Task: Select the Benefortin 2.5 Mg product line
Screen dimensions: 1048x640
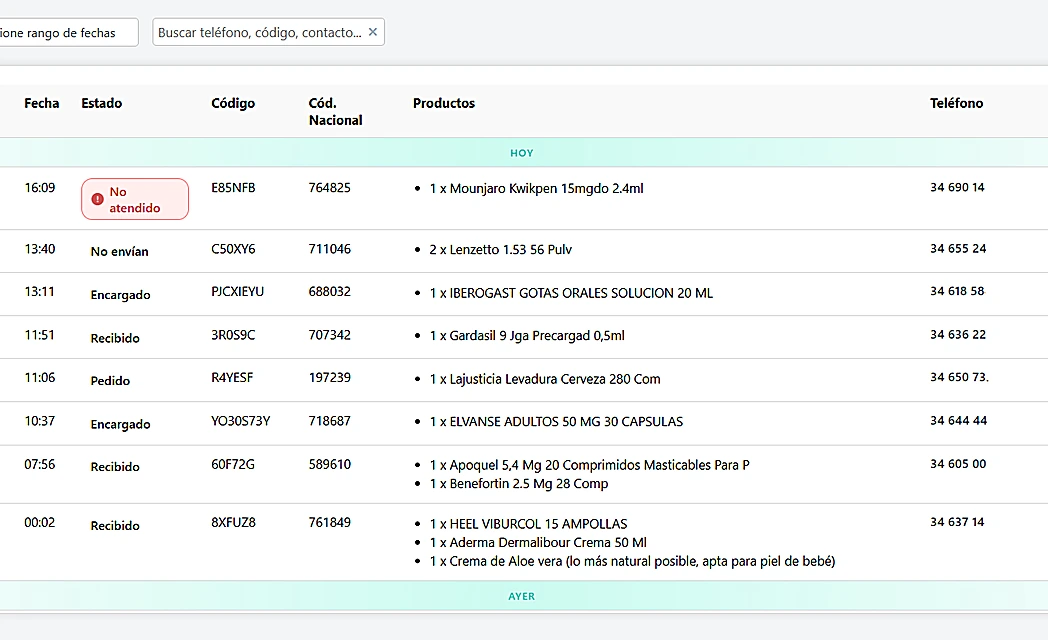Action: click(x=518, y=483)
